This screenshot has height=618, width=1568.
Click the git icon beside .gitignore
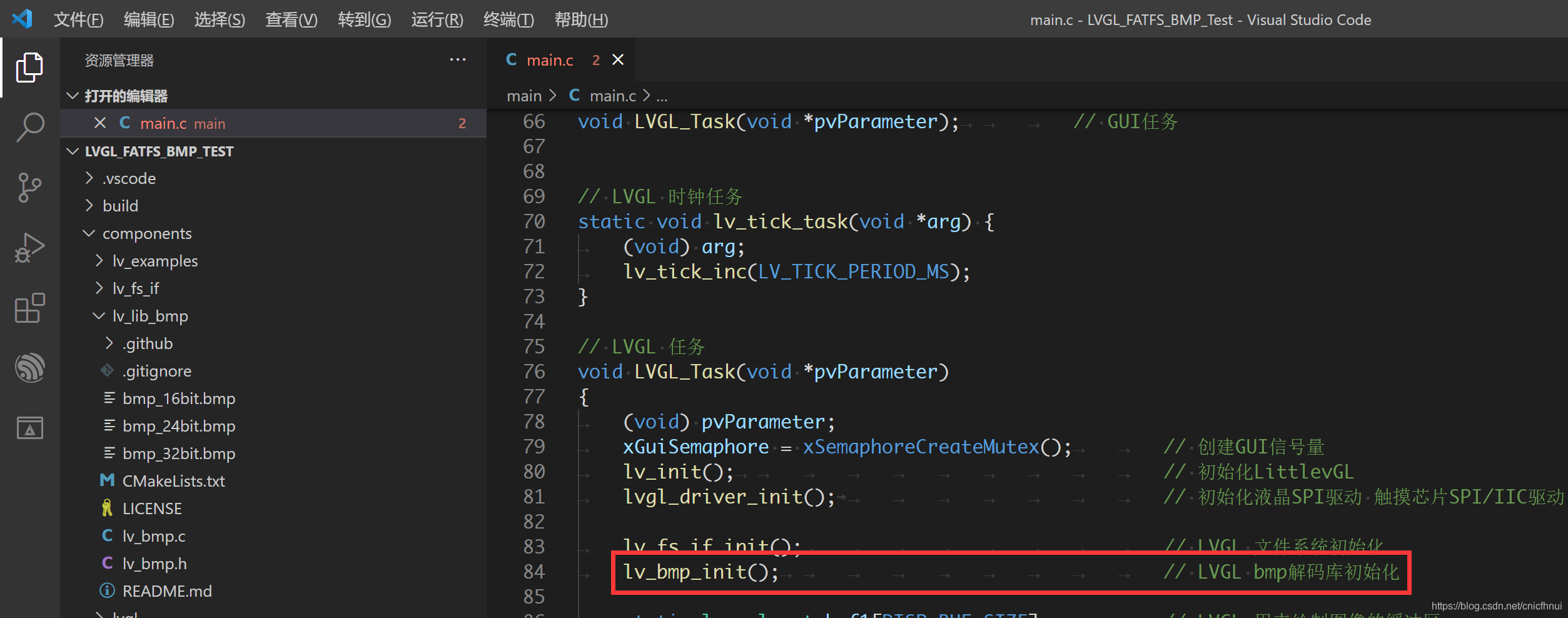click(108, 371)
